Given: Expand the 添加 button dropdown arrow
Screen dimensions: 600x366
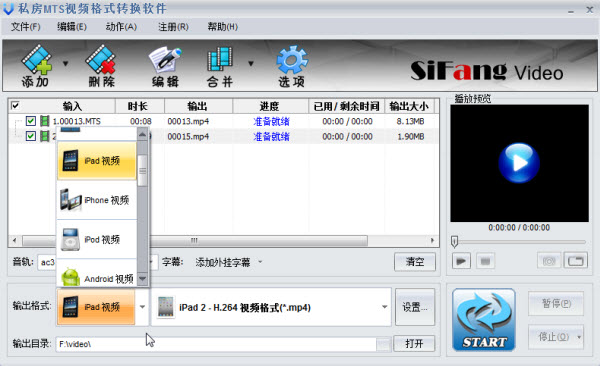Looking at the screenshot, I should click(65, 64).
